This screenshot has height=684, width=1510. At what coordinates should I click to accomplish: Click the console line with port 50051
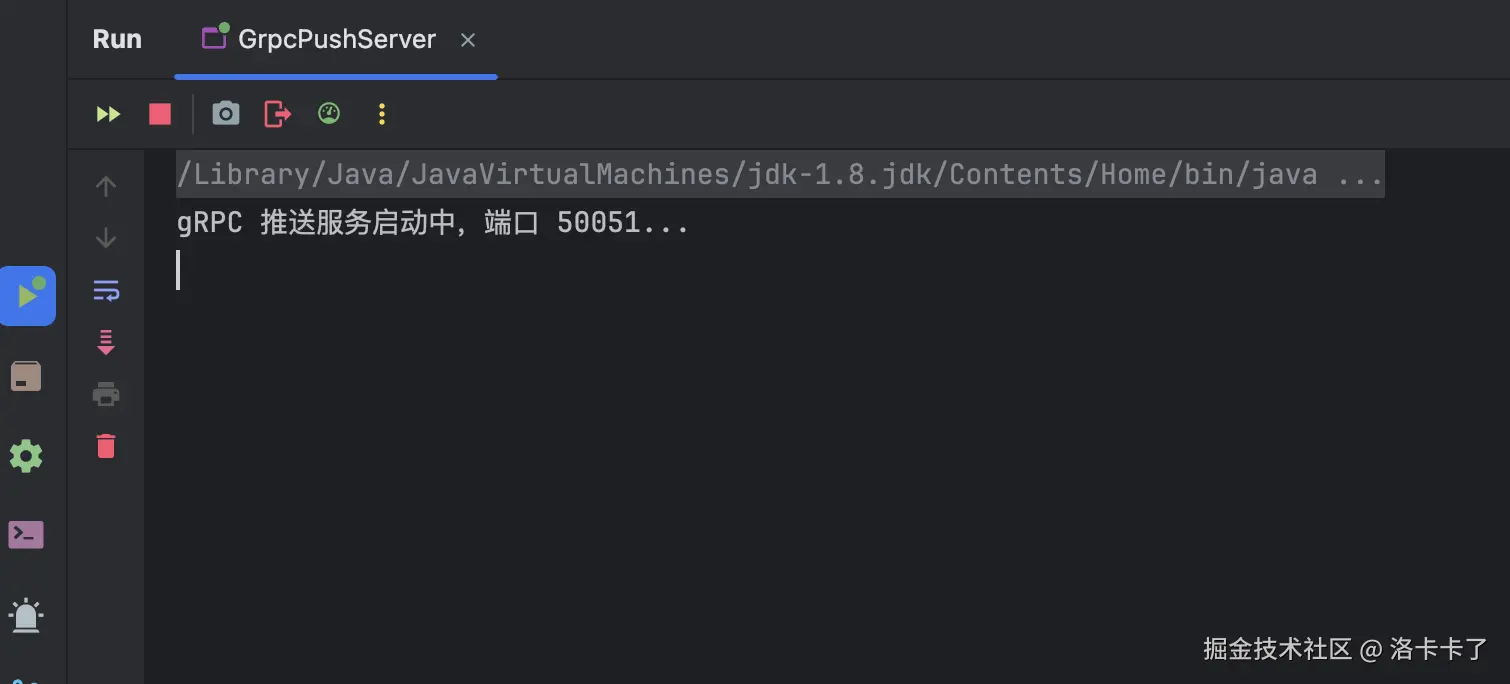(x=432, y=223)
